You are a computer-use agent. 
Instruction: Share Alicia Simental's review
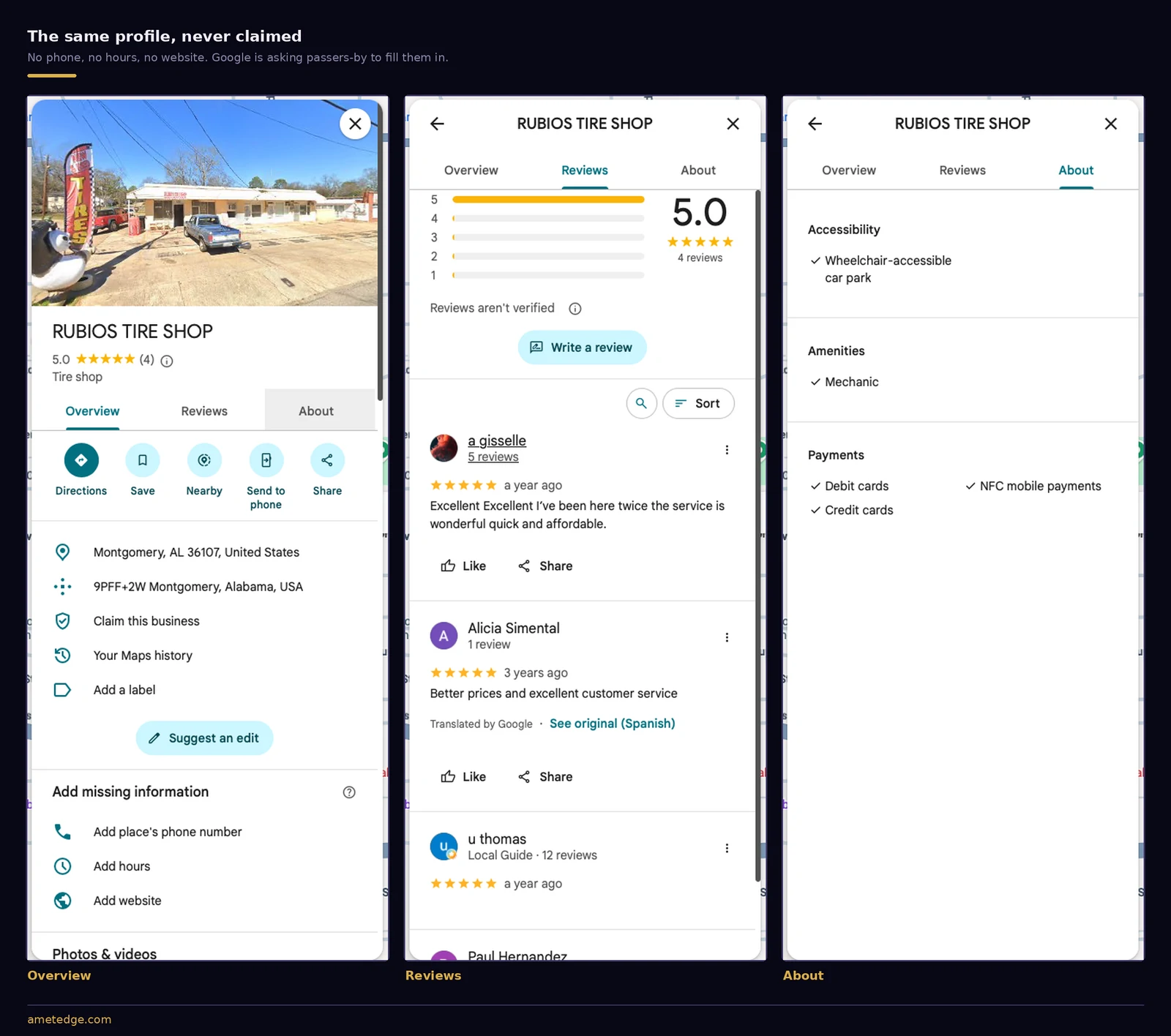545,777
